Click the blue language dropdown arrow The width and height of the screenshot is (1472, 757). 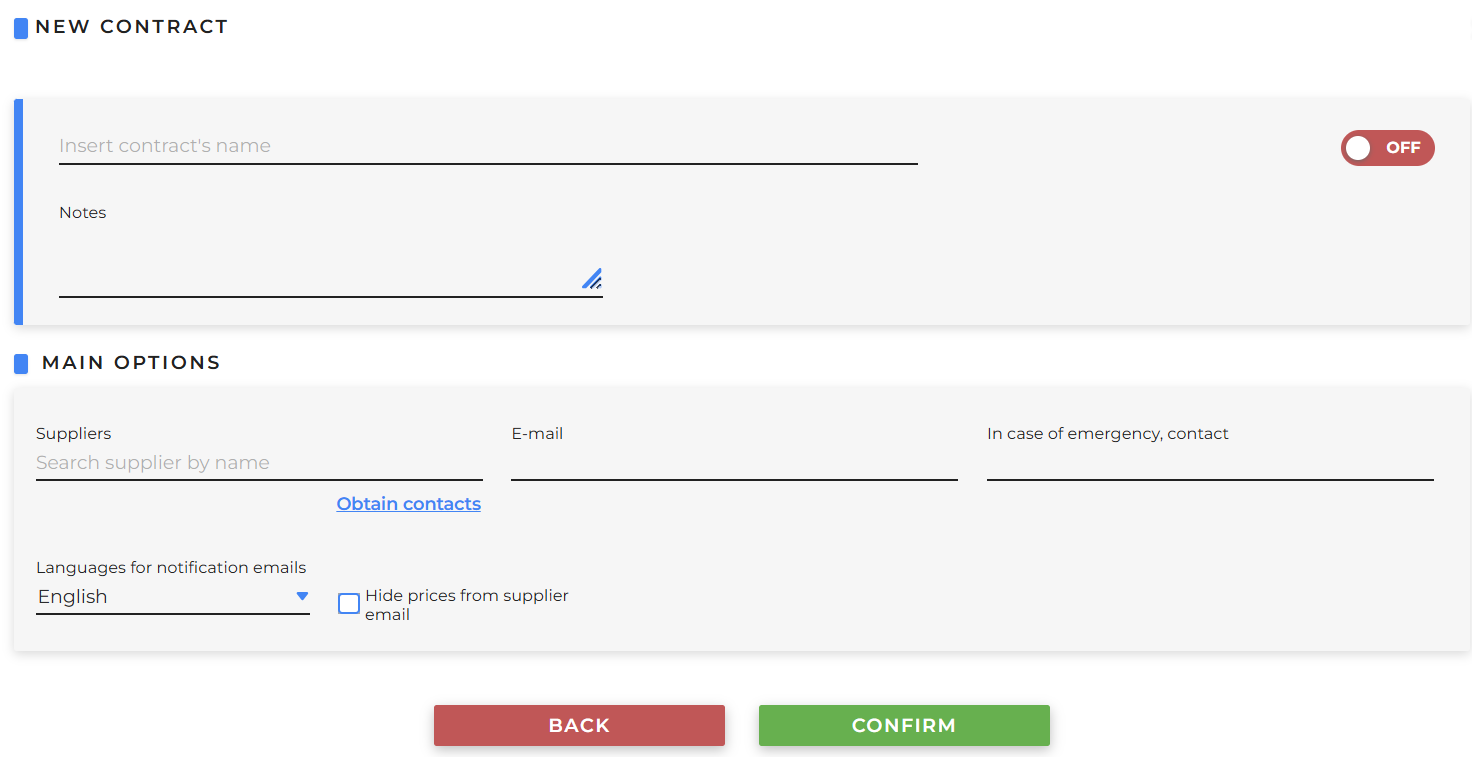pyautogui.click(x=302, y=596)
